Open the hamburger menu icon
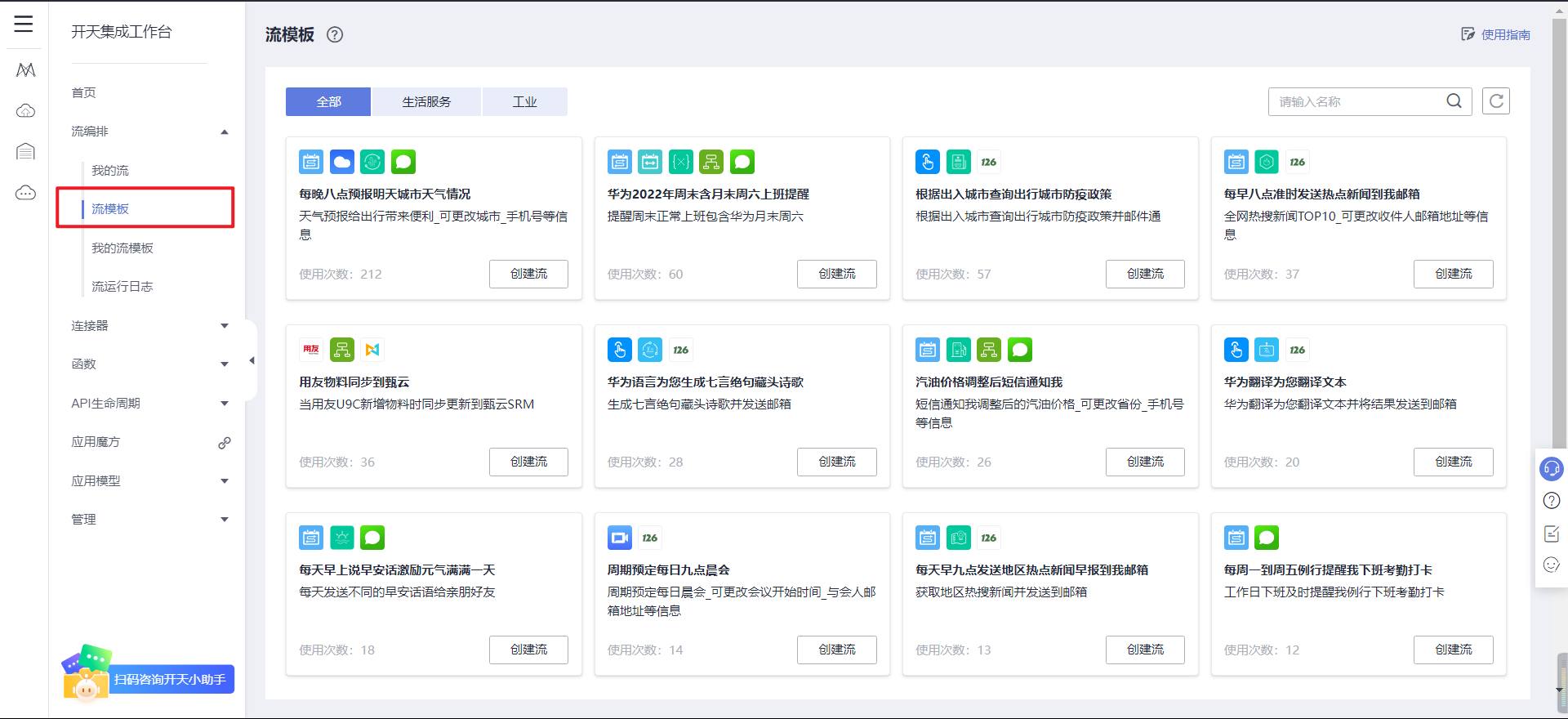 (x=24, y=24)
